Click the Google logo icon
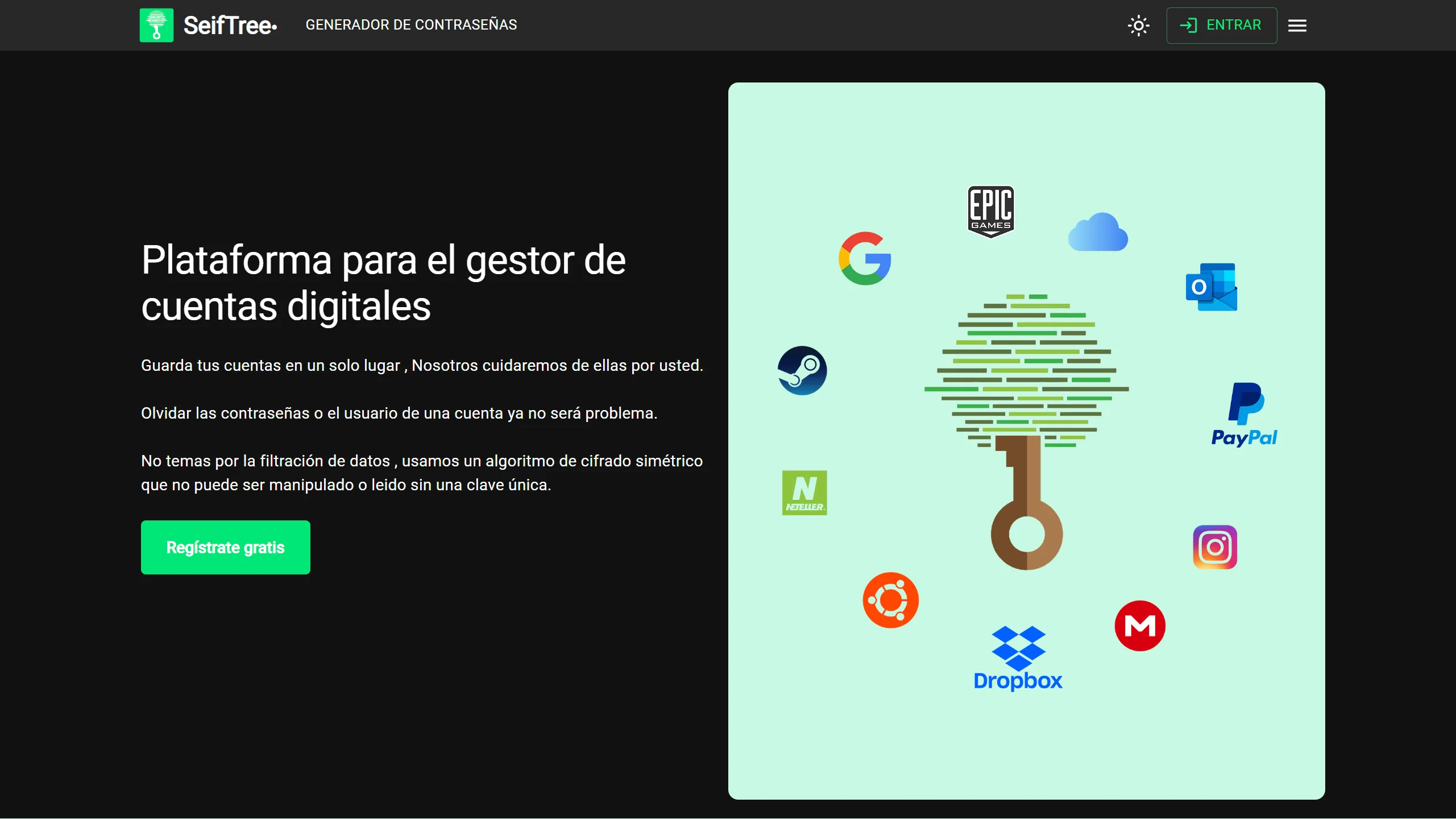The height and width of the screenshot is (819, 1456). 865,258
